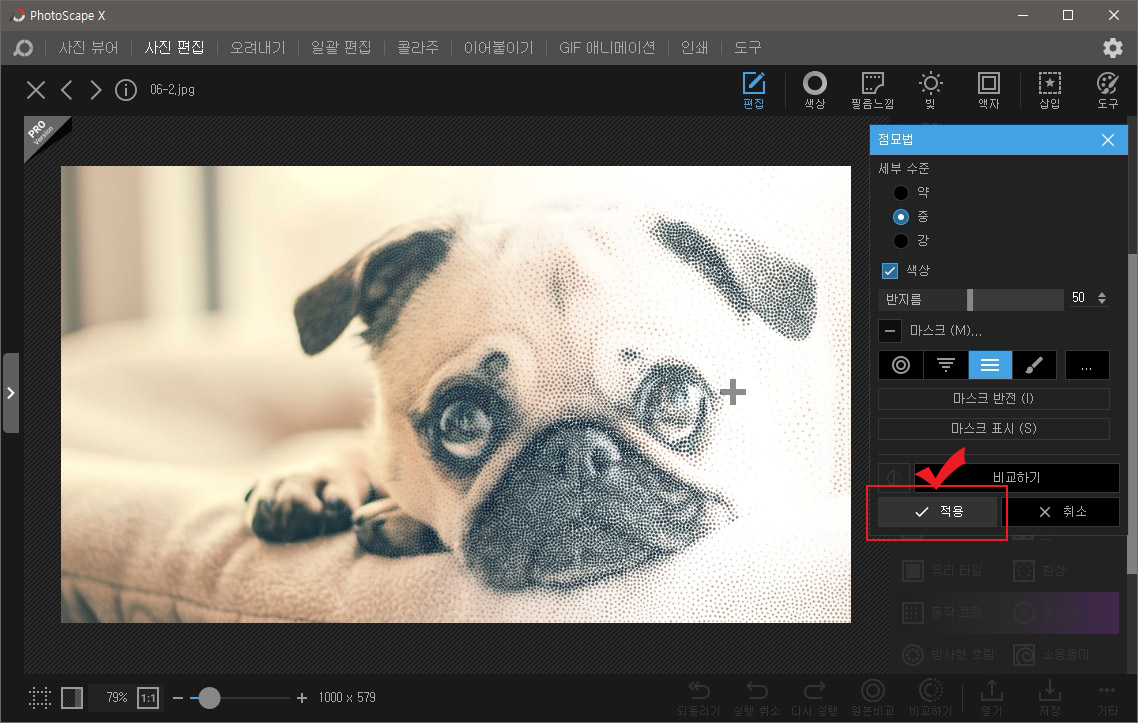
Task: Select the full-area mask icon
Action: pos(990,365)
